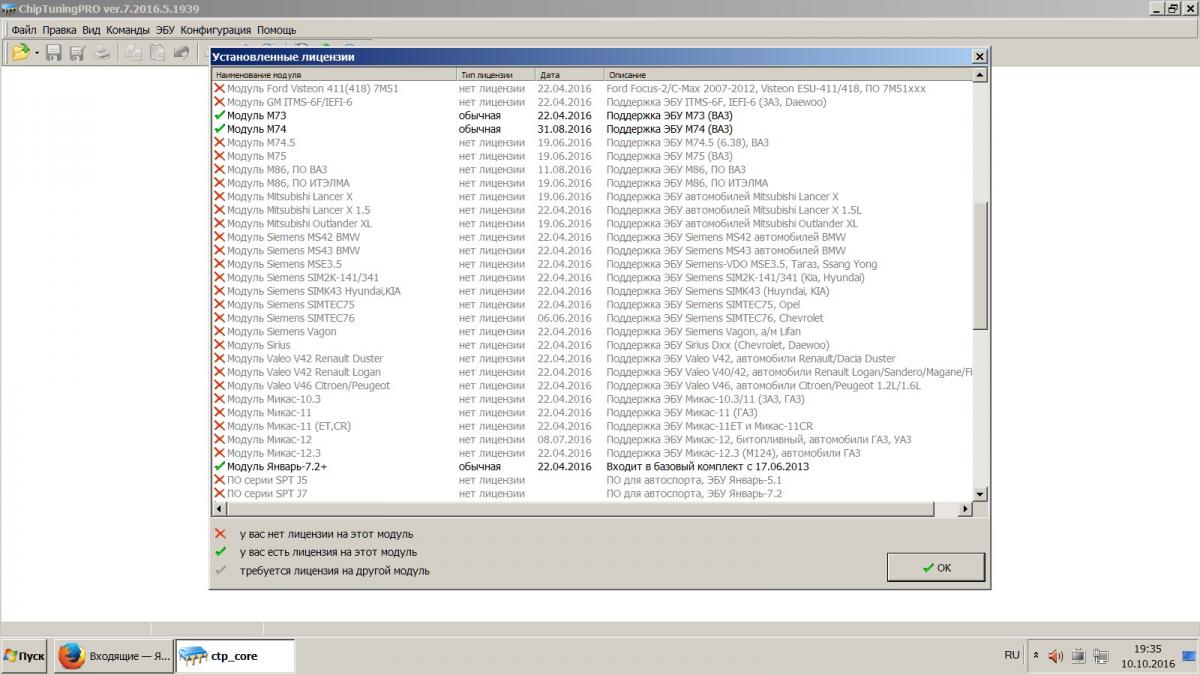The width and height of the screenshot is (1200, 675).
Task: Select row Модуль Siemens Vagon
Action: 592,331
